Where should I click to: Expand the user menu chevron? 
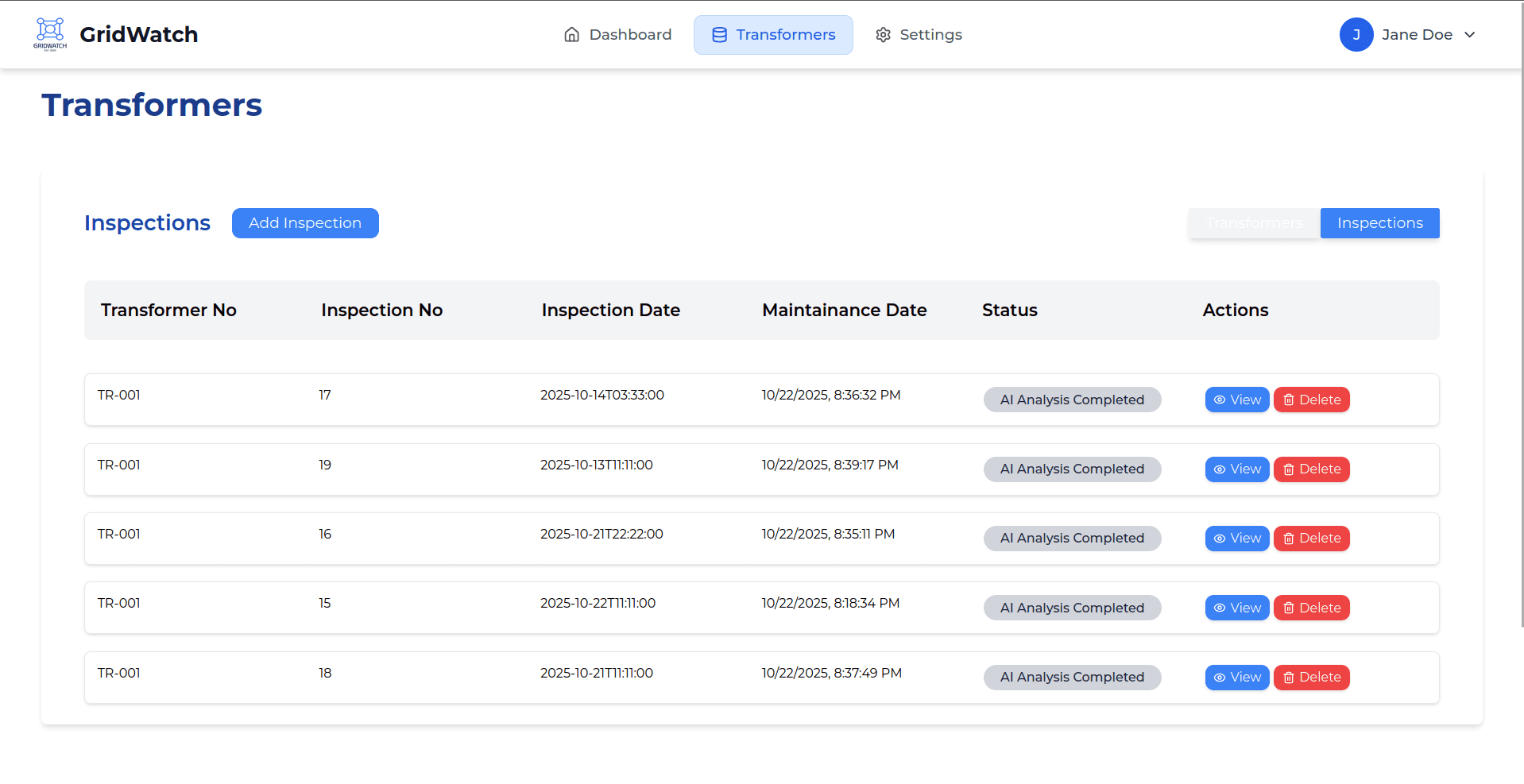[x=1470, y=35]
